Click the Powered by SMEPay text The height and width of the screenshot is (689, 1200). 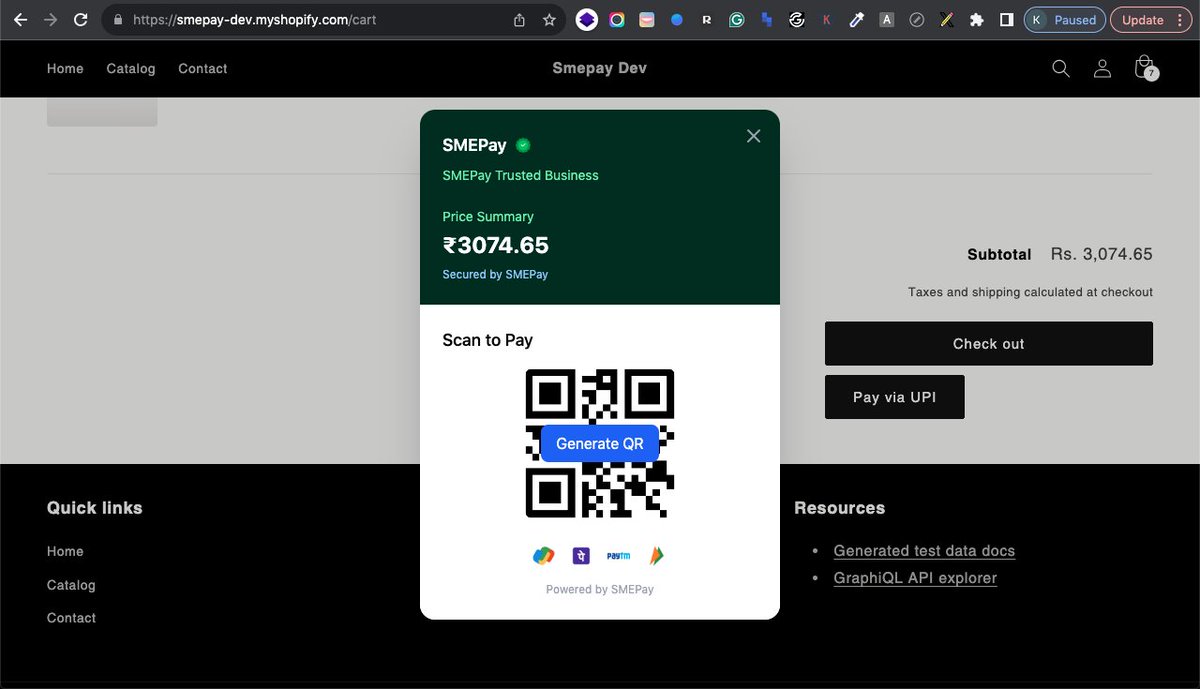[x=600, y=589]
